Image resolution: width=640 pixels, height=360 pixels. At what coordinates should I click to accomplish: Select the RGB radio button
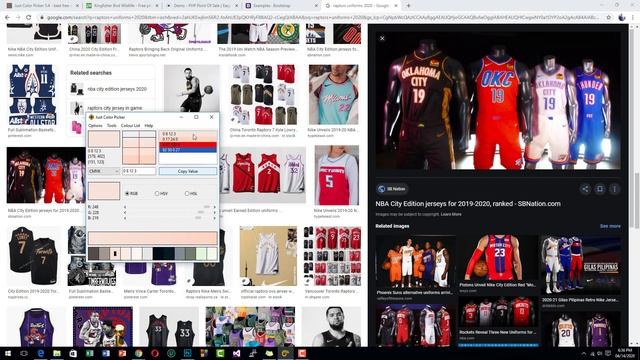[131, 193]
